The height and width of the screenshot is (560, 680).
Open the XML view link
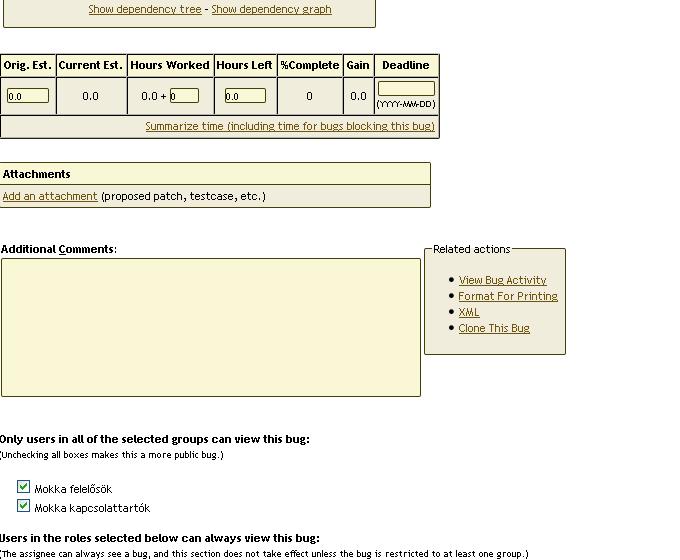click(x=469, y=312)
